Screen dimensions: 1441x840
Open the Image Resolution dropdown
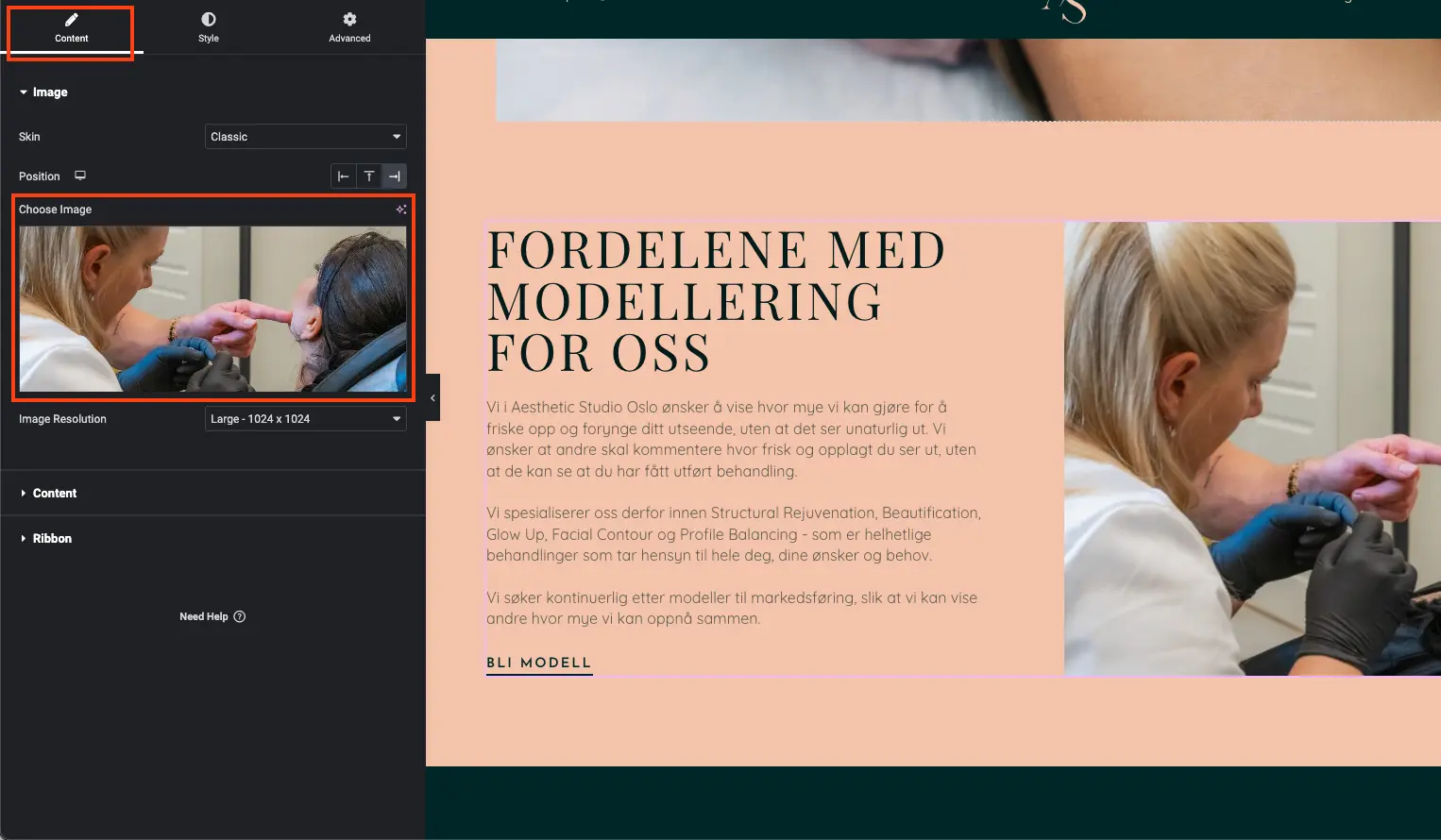click(305, 419)
